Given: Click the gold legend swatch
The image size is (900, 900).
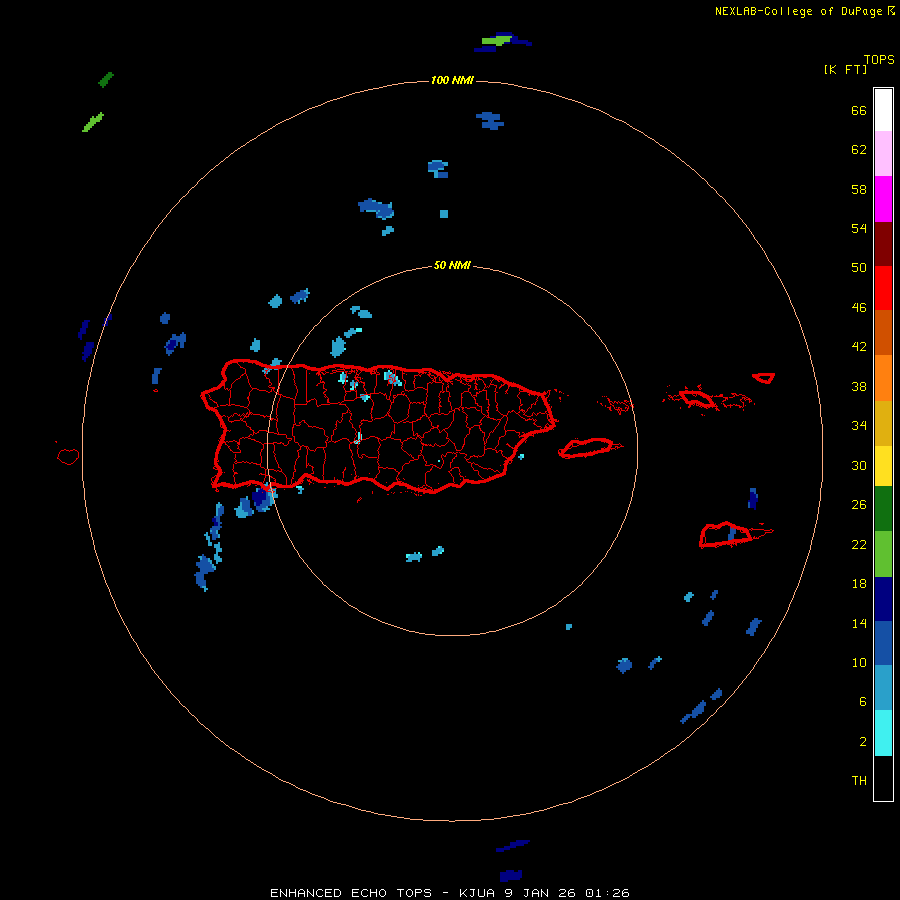Looking at the screenshot, I should coord(883,423).
